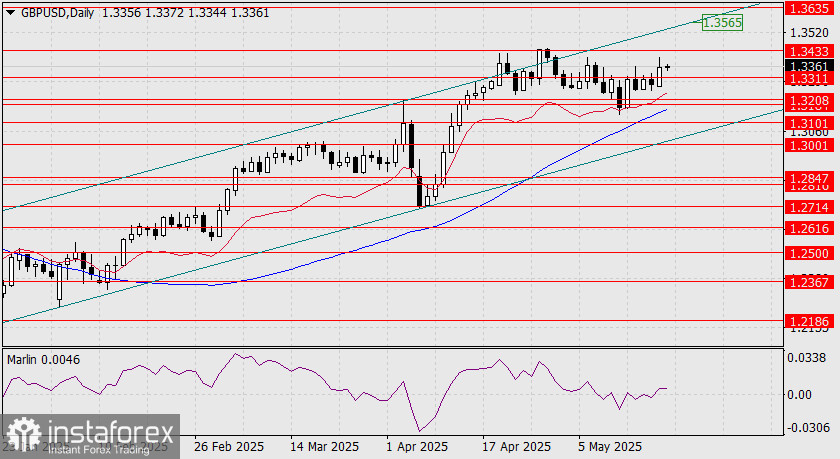Select the 5 May 2025 date label

click(x=610, y=447)
